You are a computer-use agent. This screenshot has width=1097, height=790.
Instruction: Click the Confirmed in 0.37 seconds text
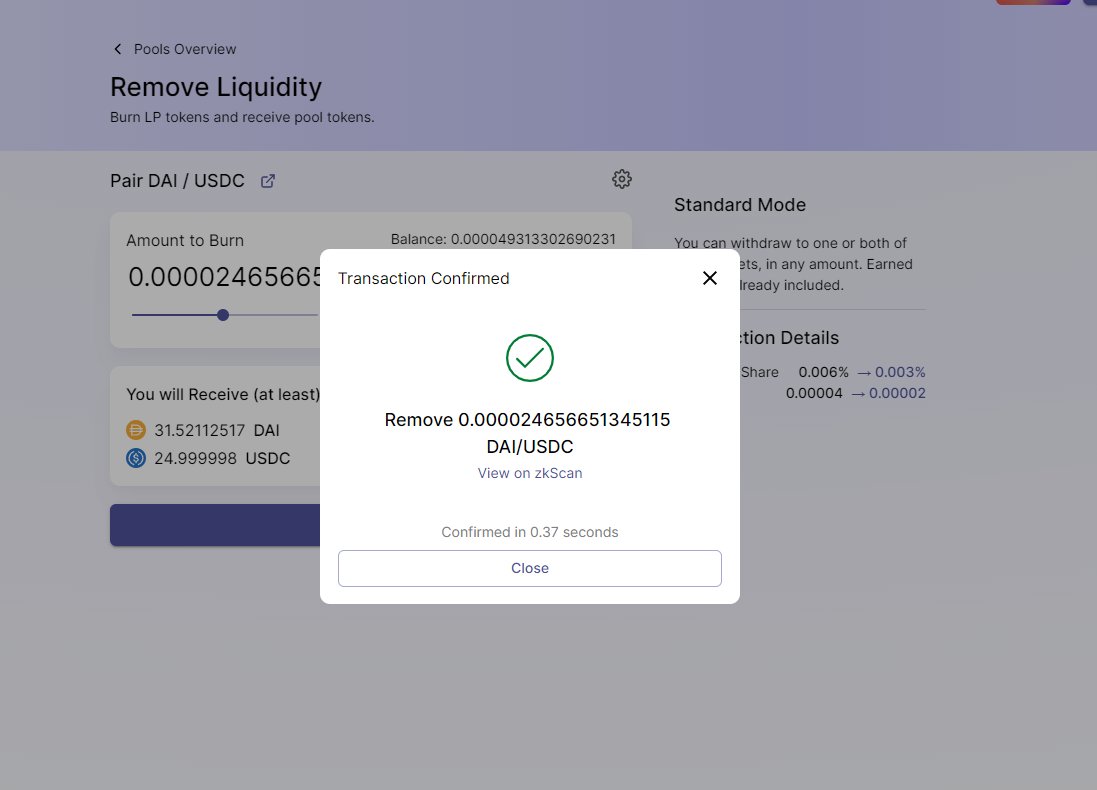(530, 532)
